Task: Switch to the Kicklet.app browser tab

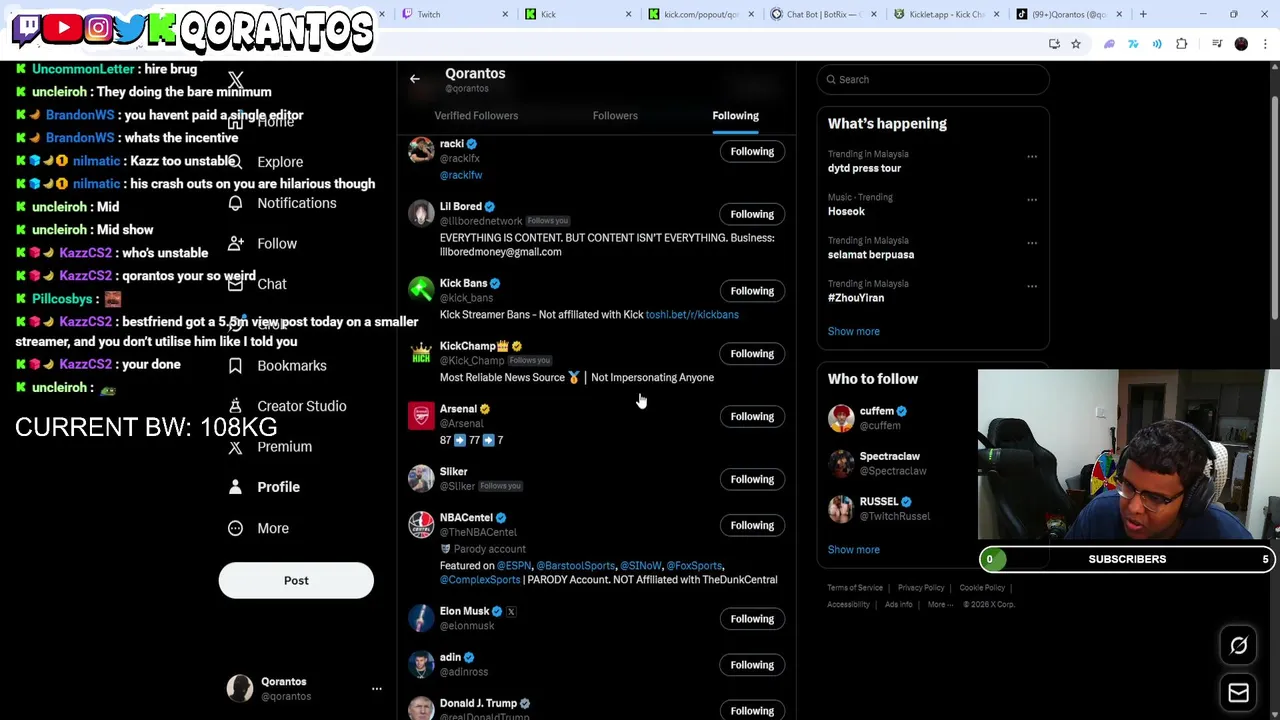Action: coord(947,14)
